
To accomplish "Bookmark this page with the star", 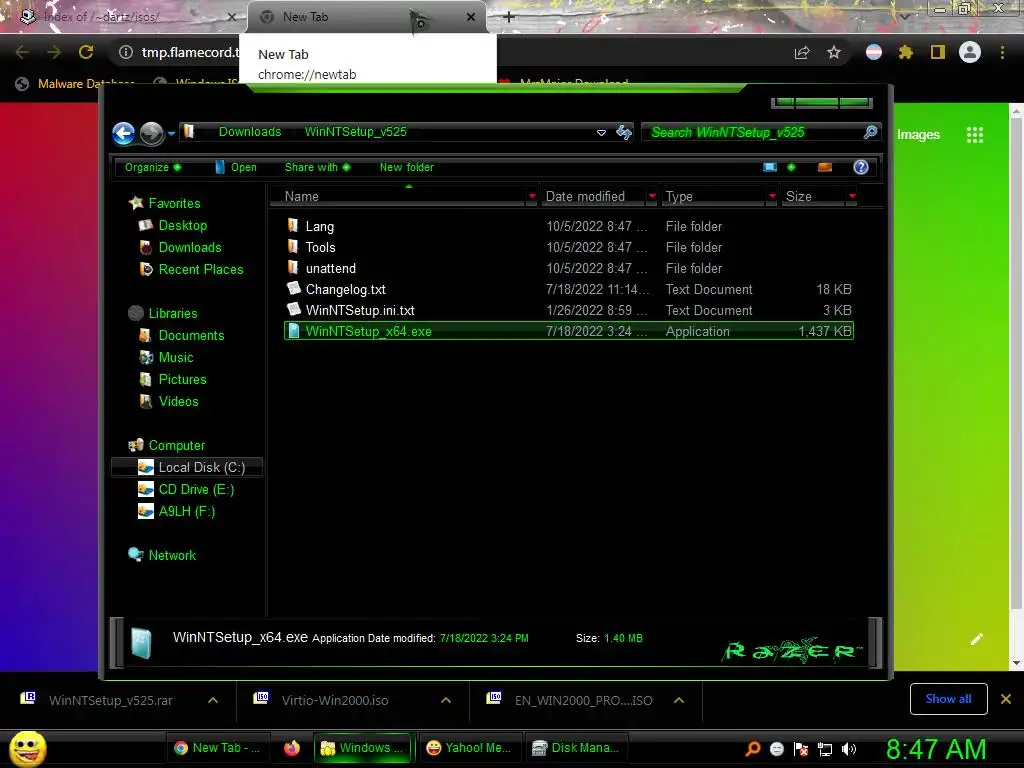I will tap(834, 52).
